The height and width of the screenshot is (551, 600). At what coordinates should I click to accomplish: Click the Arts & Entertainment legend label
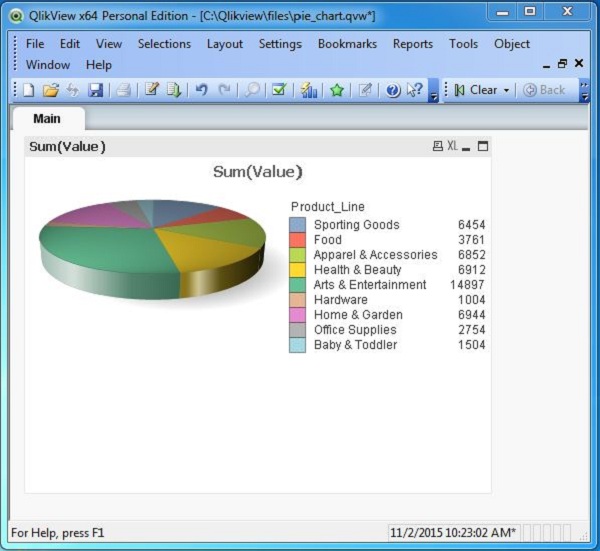pyautogui.click(x=370, y=285)
